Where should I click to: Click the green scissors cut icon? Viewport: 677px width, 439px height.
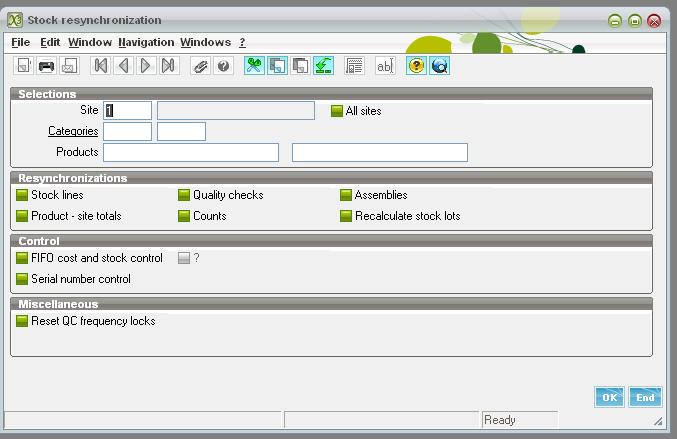(x=254, y=66)
